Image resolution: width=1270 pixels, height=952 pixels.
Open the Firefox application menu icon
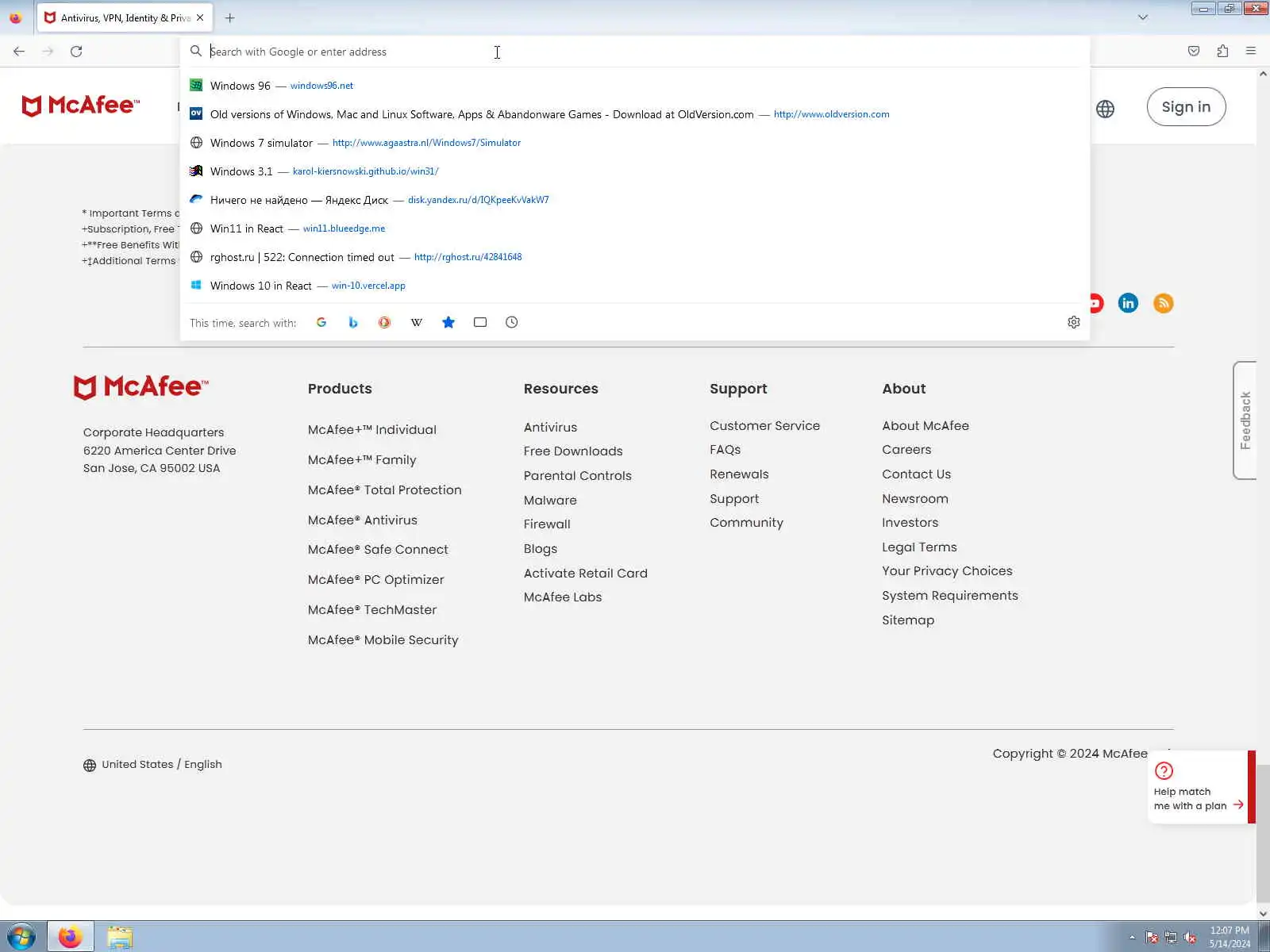(x=1251, y=52)
